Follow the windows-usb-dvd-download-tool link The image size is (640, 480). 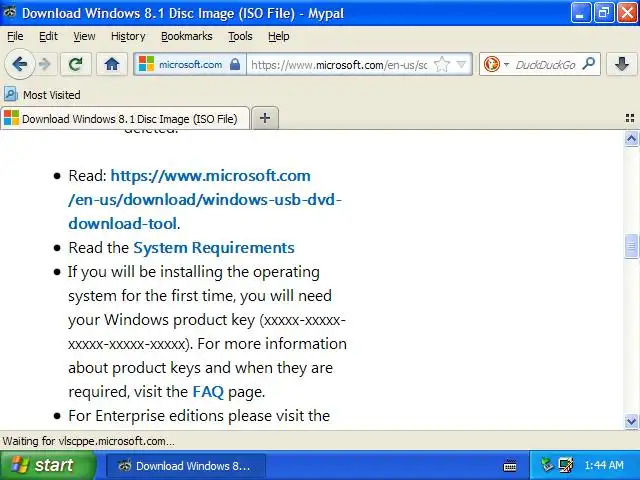point(204,200)
